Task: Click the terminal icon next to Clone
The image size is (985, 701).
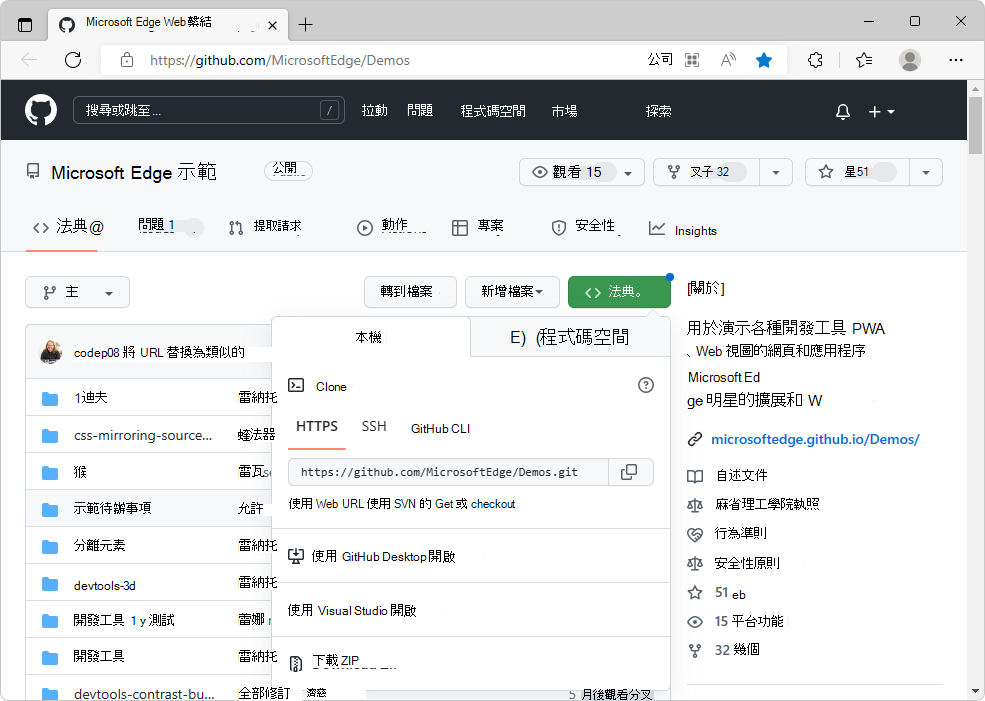Action: [x=296, y=386]
